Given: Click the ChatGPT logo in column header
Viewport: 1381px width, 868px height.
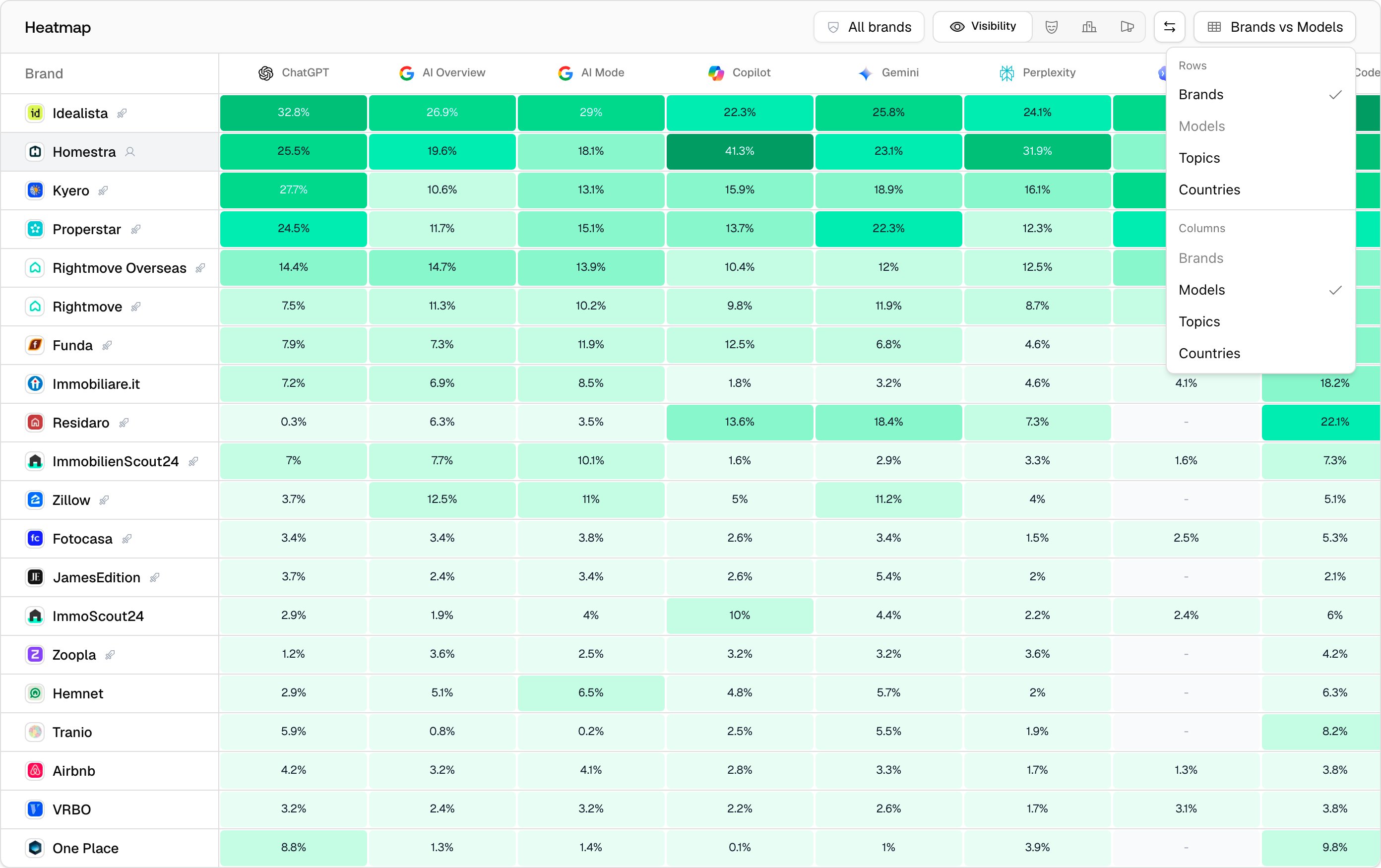Looking at the screenshot, I should coord(265,73).
